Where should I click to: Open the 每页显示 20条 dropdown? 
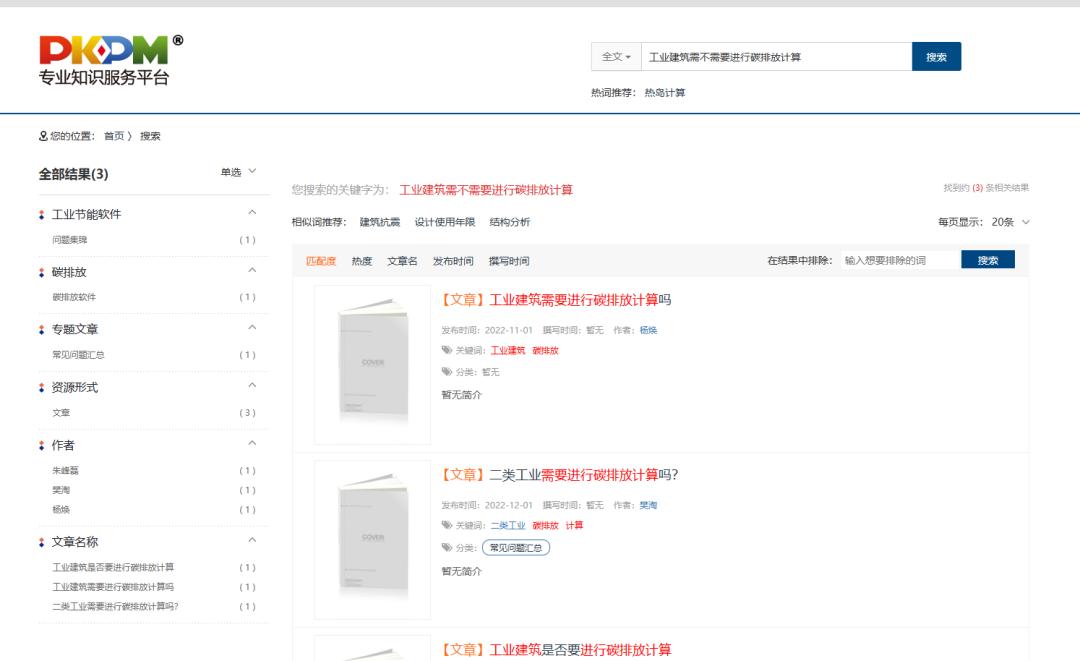1002,224
